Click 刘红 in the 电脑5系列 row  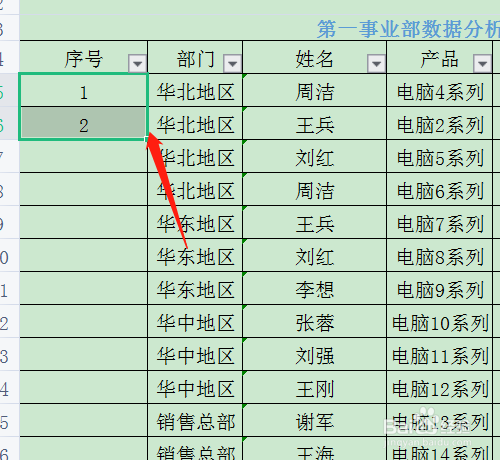(315, 156)
